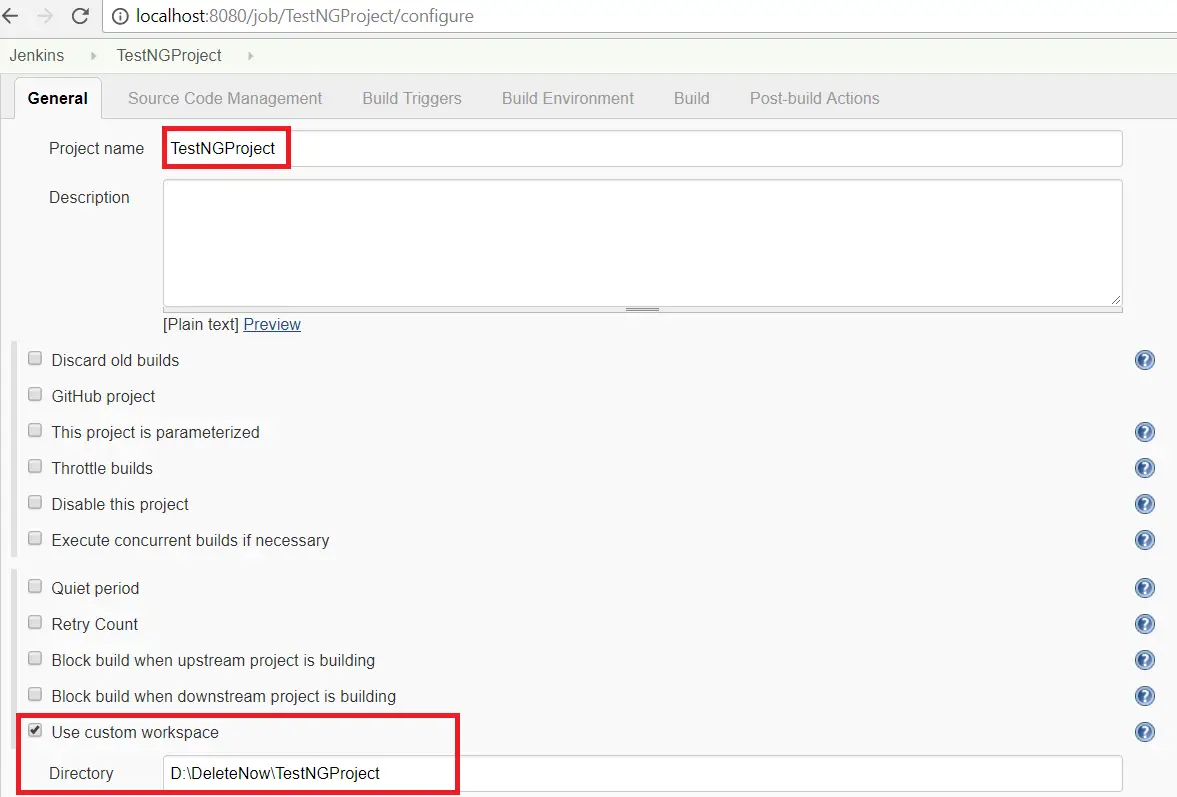Go to Build Triggers tab
Screen dimensions: 1177x797
tap(412, 98)
